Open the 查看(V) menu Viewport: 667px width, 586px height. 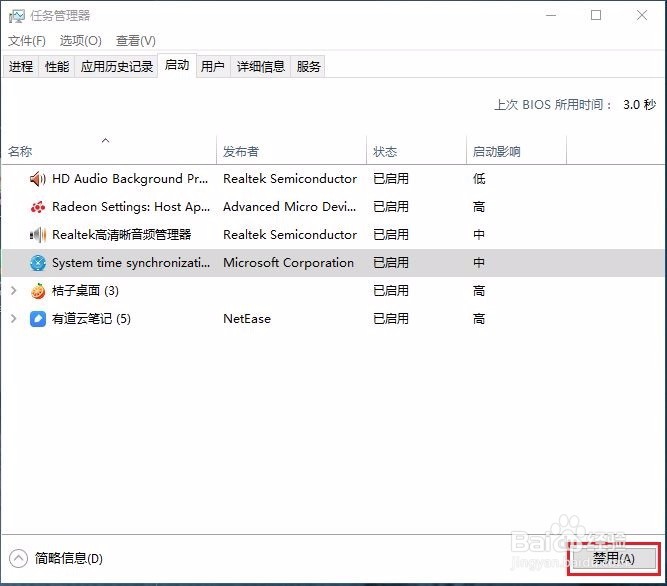pos(136,41)
